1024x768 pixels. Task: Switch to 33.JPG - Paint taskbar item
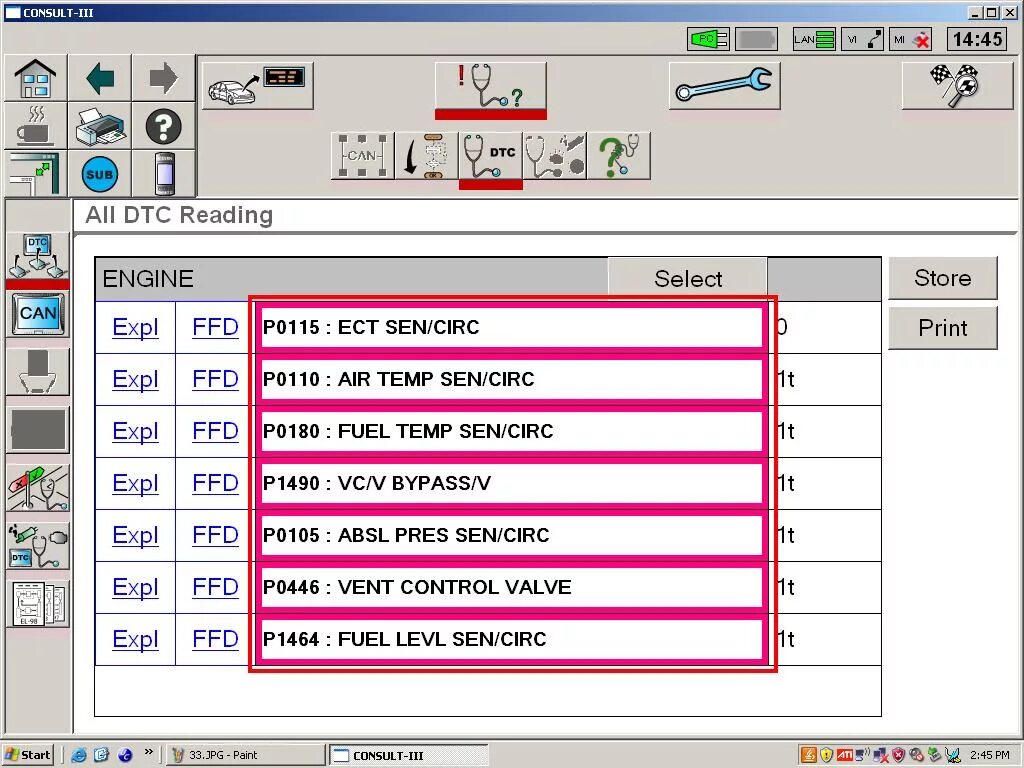pos(246,755)
